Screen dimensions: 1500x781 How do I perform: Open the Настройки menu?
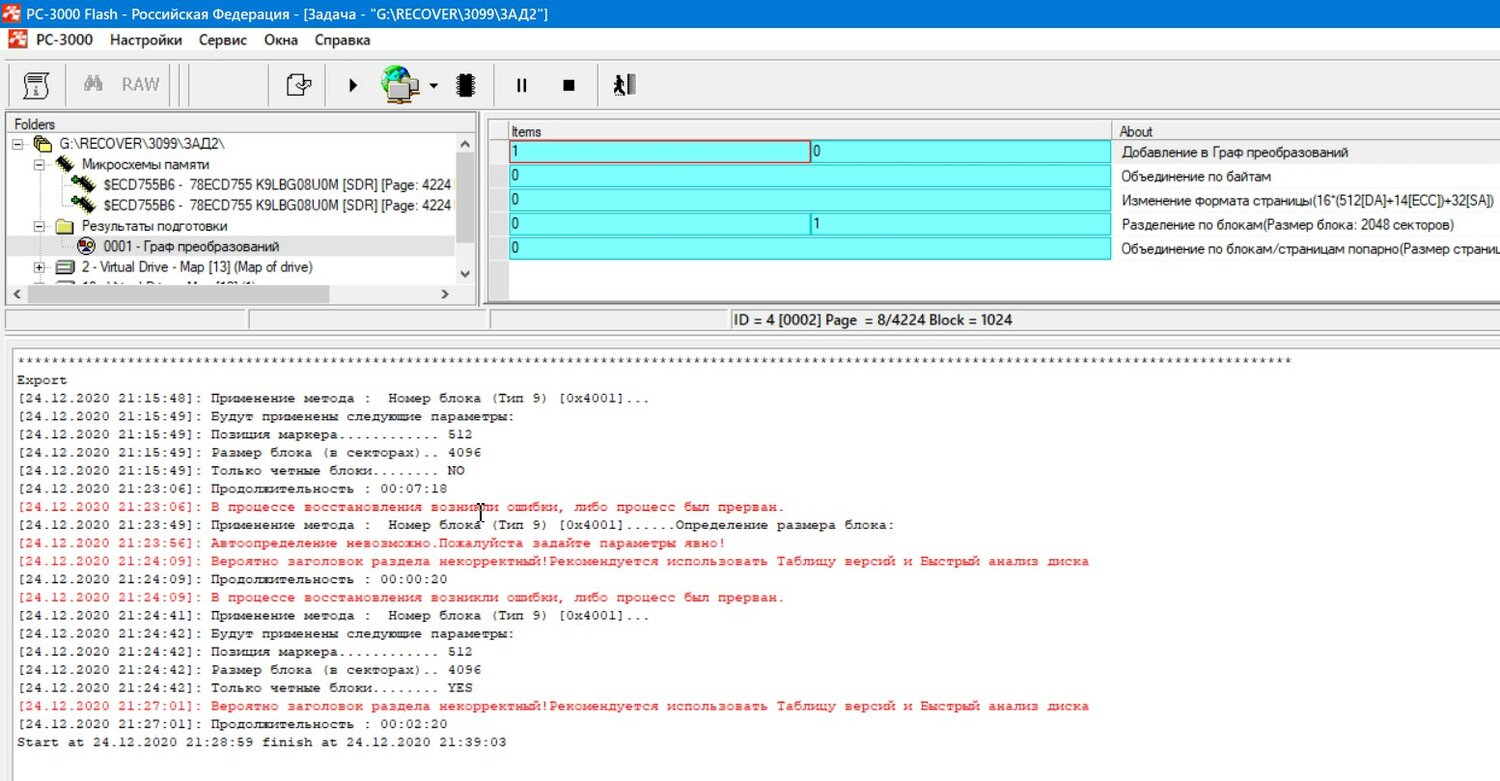(146, 40)
